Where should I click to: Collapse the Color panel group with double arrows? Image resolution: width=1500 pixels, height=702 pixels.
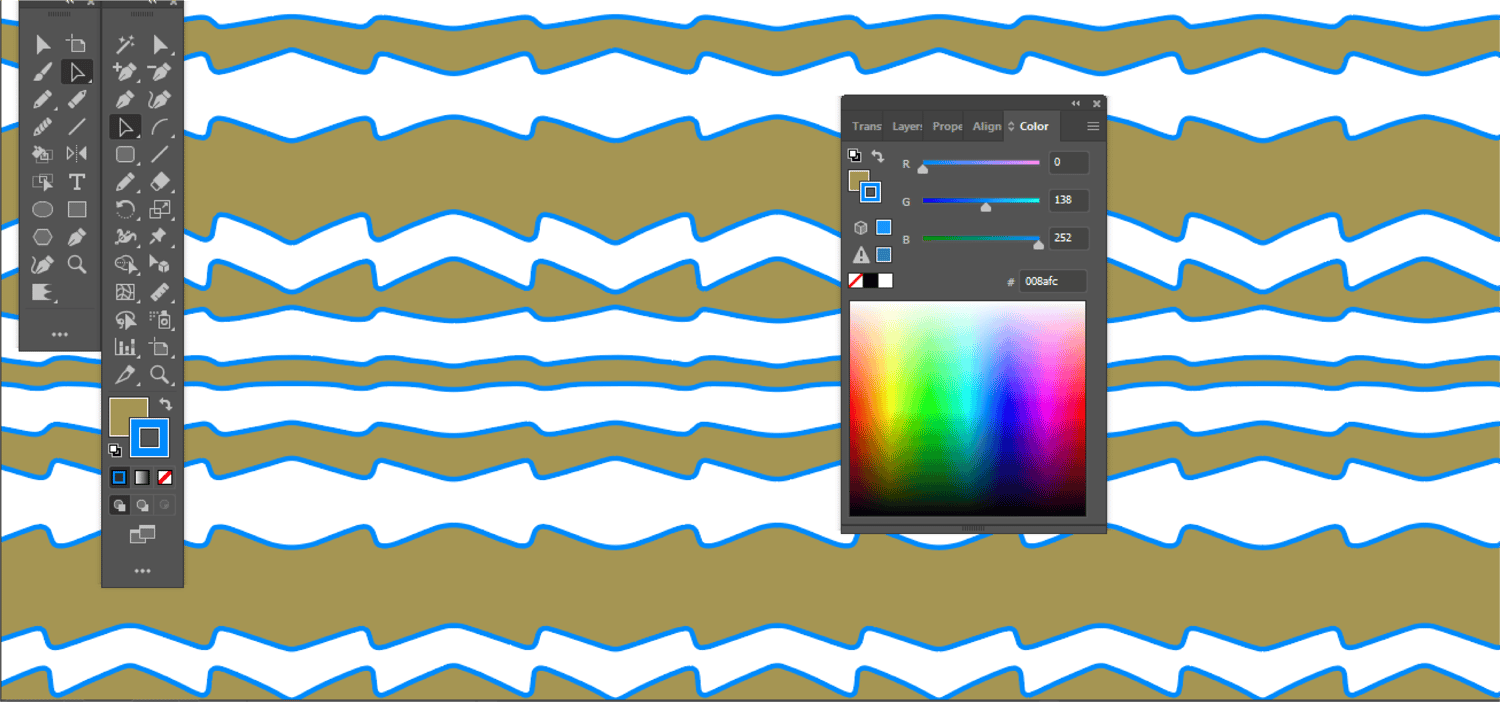[x=1076, y=103]
